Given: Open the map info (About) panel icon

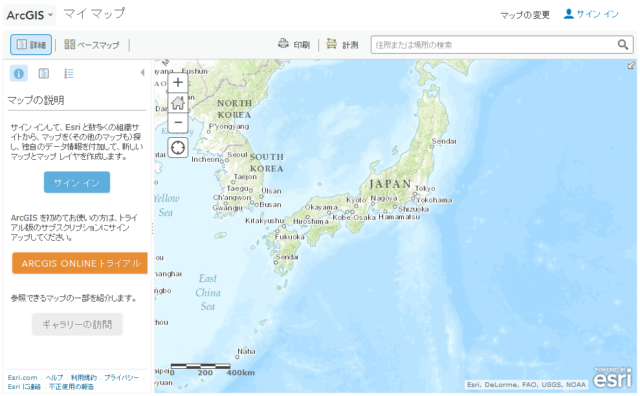Looking at the screenshot, I should point(18,73).
